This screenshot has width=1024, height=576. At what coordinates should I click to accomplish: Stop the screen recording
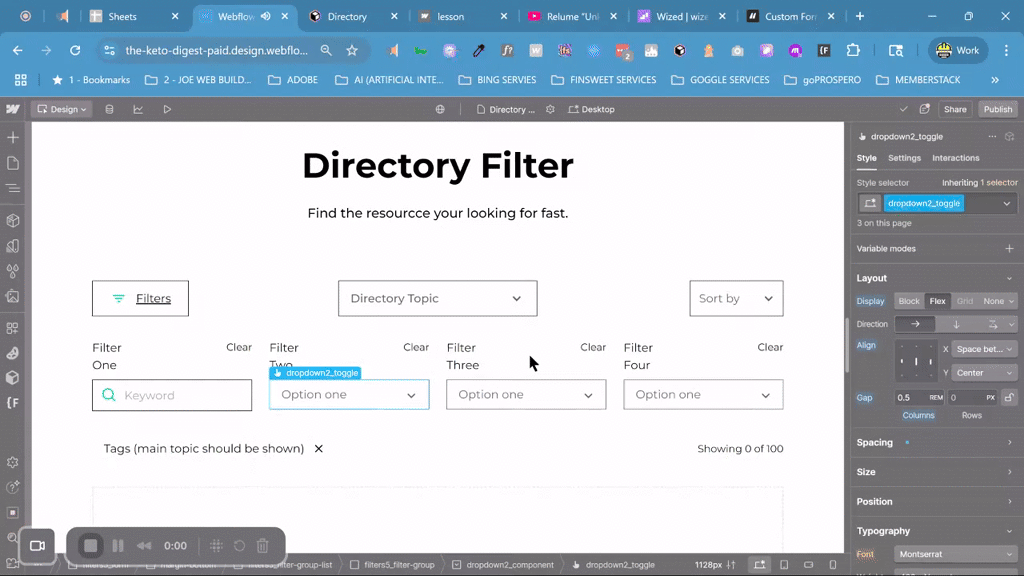[x=91, y=545]
